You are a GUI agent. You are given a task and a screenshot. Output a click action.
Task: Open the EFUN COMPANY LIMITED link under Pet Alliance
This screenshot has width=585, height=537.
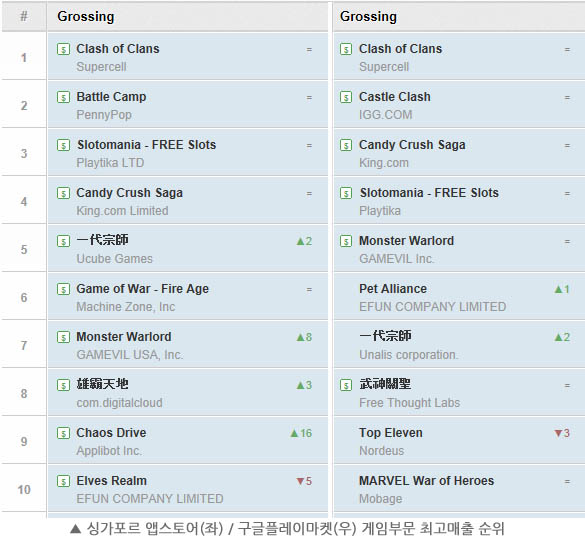(x=432, y=307)
